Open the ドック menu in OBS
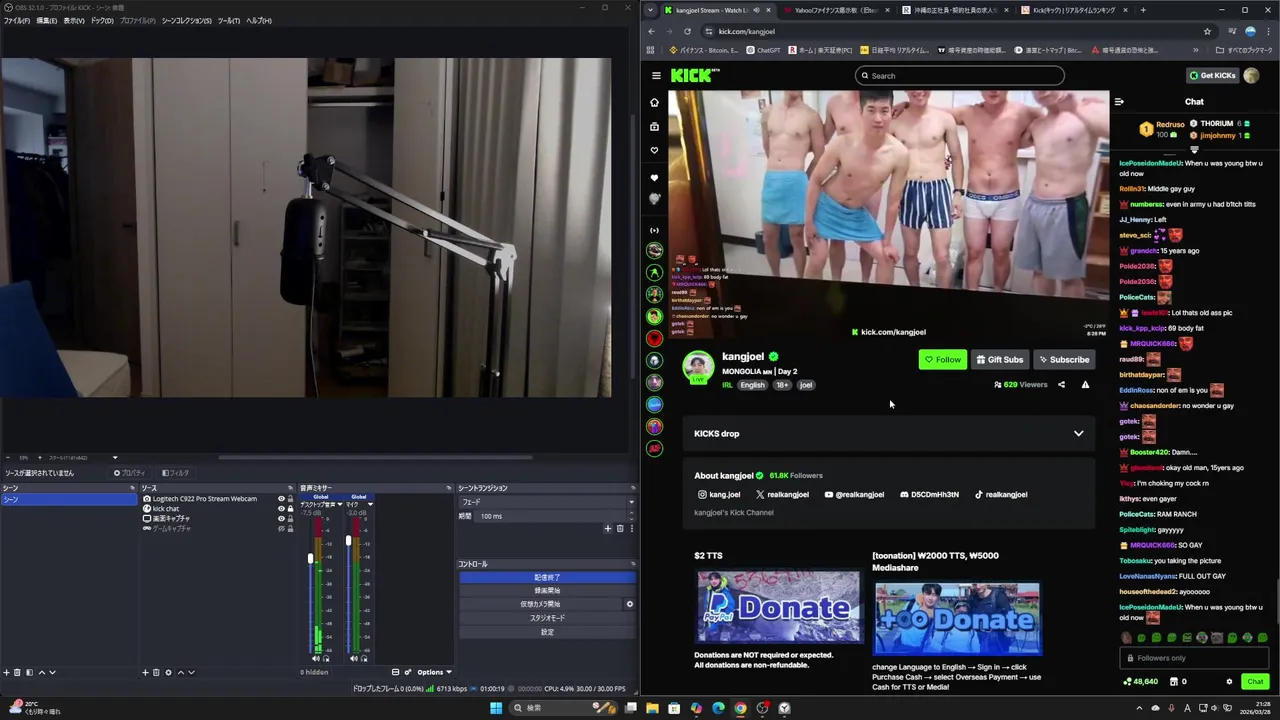Viewport: 1280px width, 720px height. [102, 21]
